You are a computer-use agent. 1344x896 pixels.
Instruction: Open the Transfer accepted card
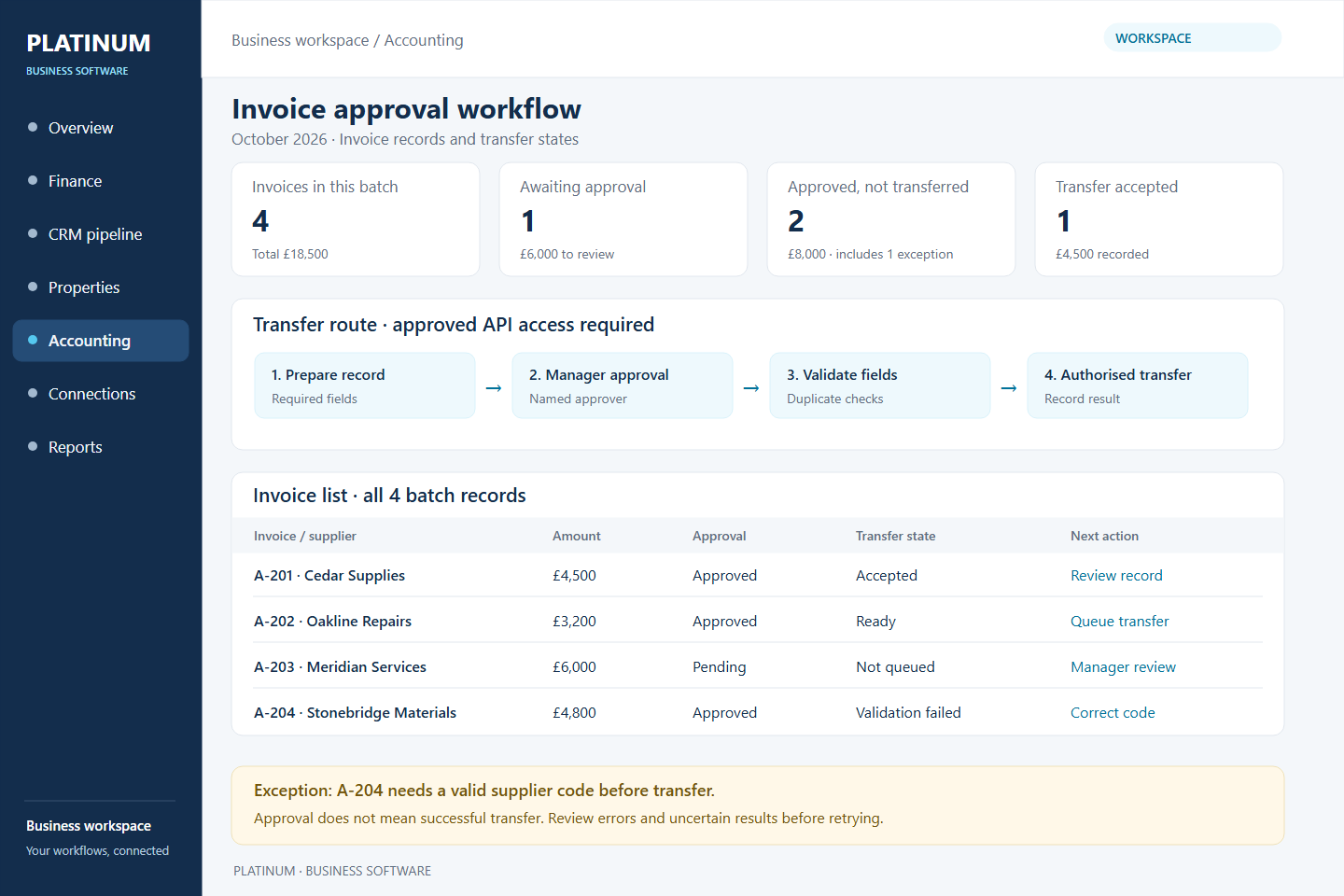tap(1159, 219)
